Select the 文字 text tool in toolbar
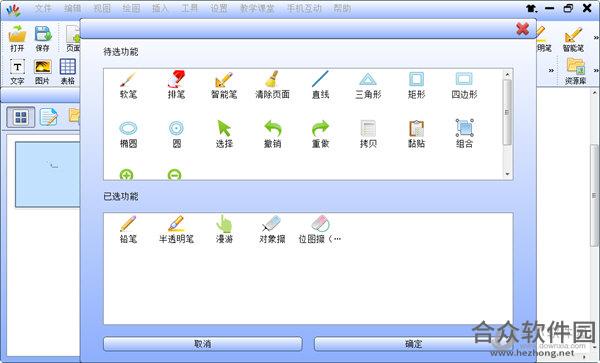 [x=17, y=72]
